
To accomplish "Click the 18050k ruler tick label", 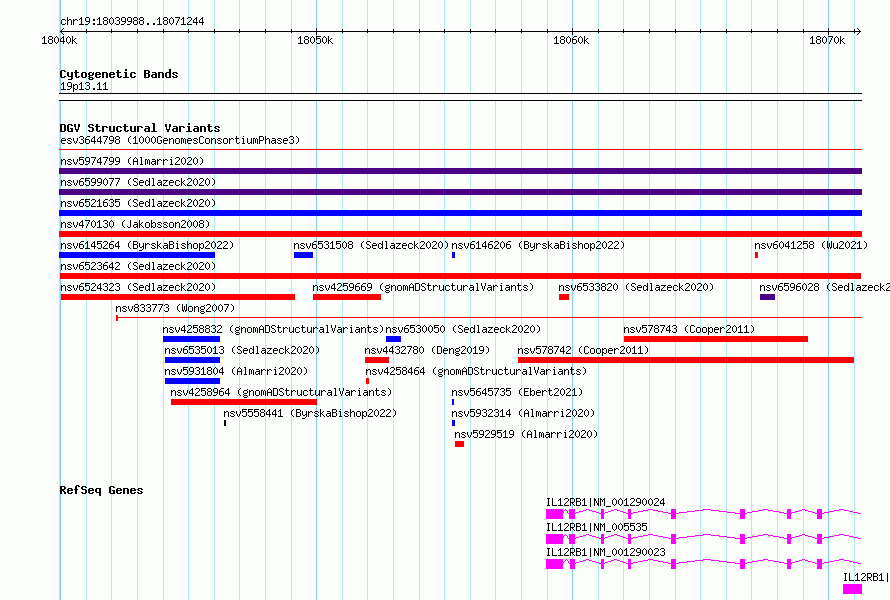I will coord(315,40).
